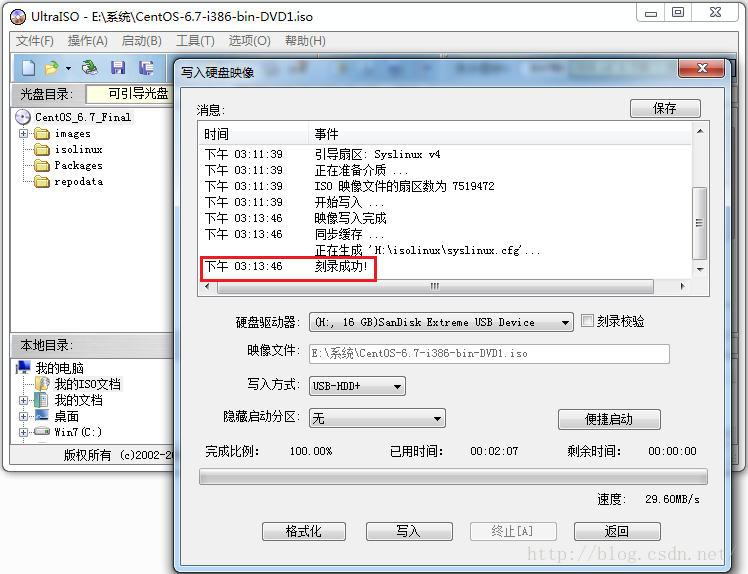Open the 工具(T) menu
748x574 pixels.
pyautogui.click(x=196, y=41)
